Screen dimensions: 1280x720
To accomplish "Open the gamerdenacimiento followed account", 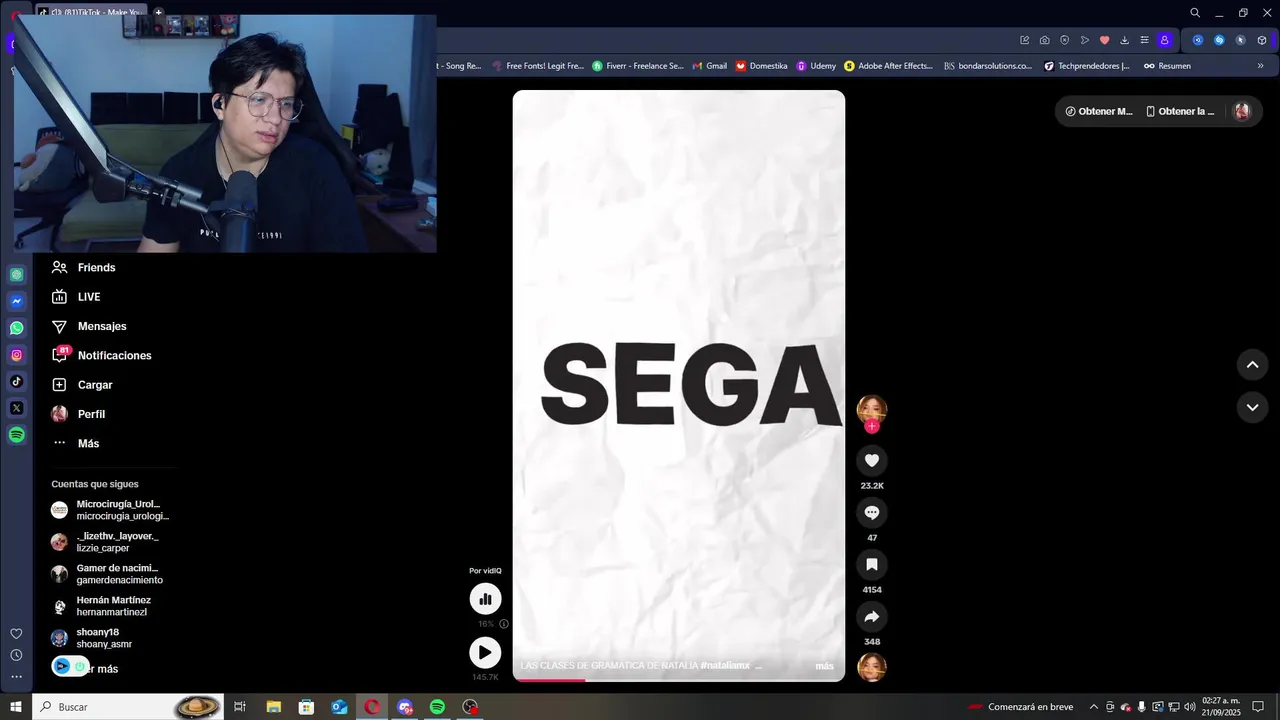I will (x=108, y=574).
